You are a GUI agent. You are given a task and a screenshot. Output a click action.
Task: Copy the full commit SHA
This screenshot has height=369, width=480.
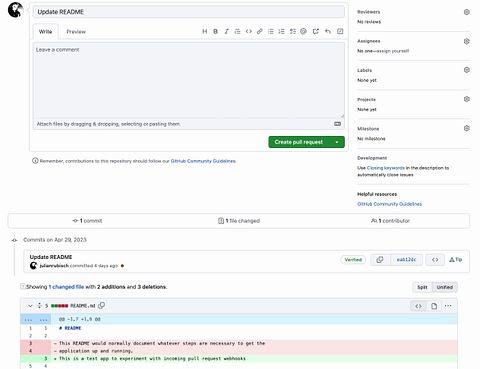(x=380, y=260)
